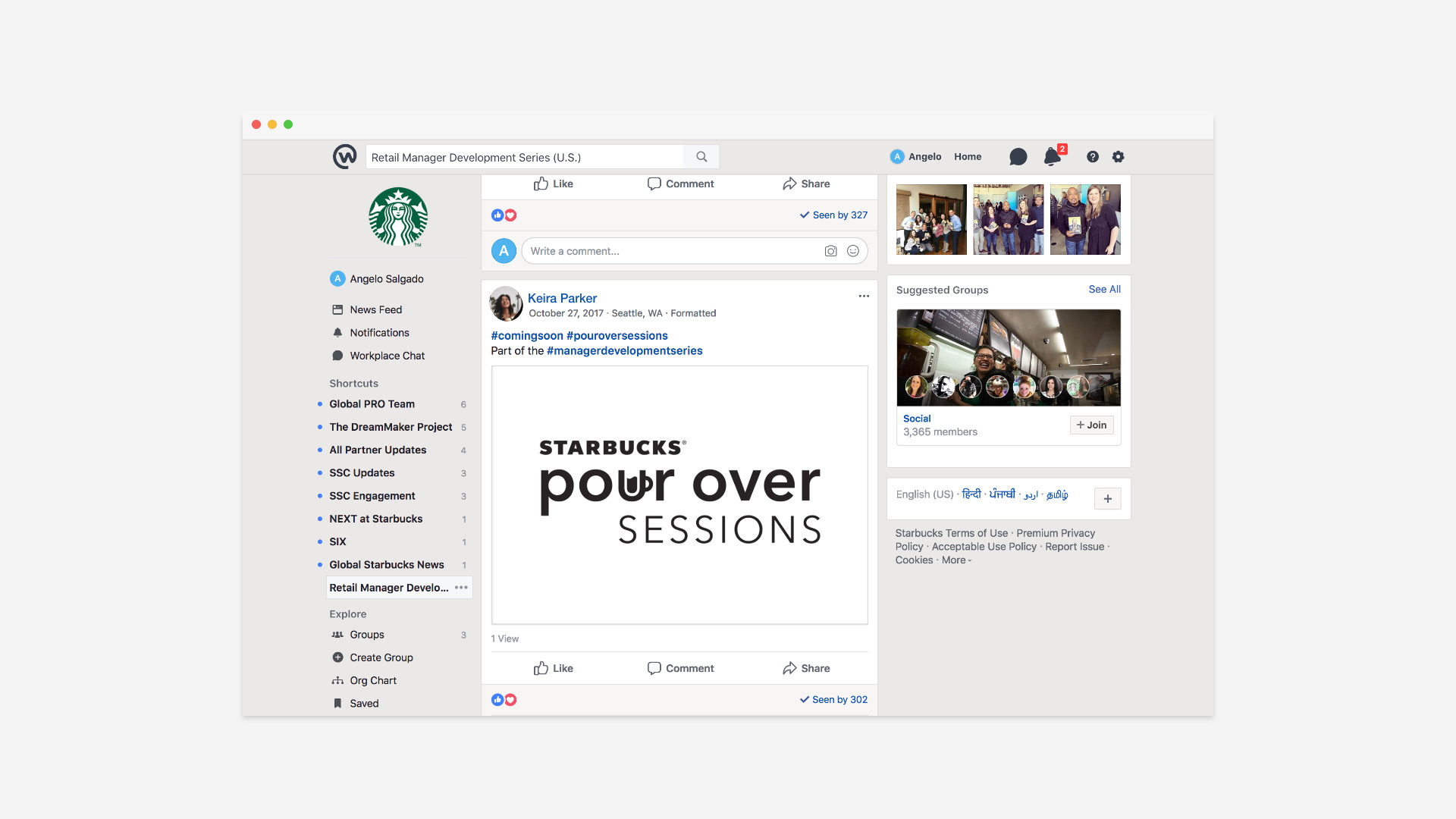
Task: Comment on the Keira Parker pour over post
Action: click(x=680, y=669)
